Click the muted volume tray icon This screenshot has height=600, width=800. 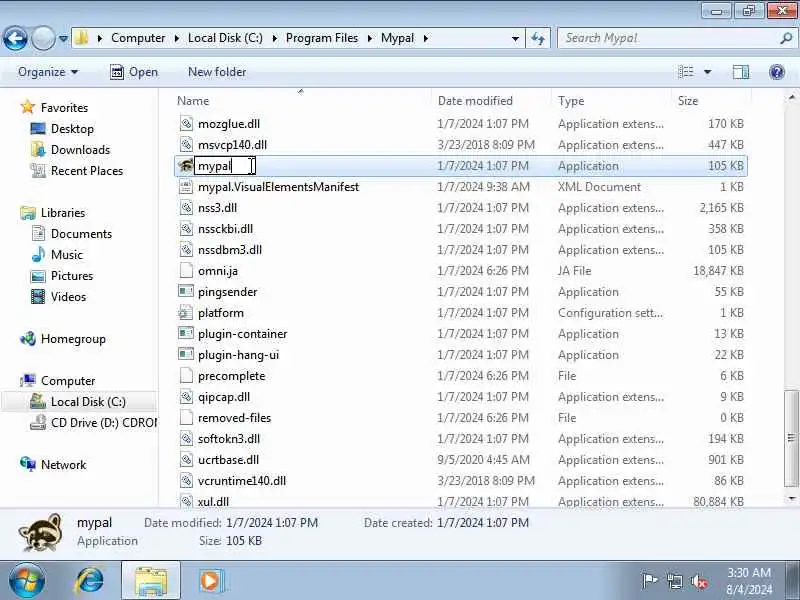[x=698, y=581]
